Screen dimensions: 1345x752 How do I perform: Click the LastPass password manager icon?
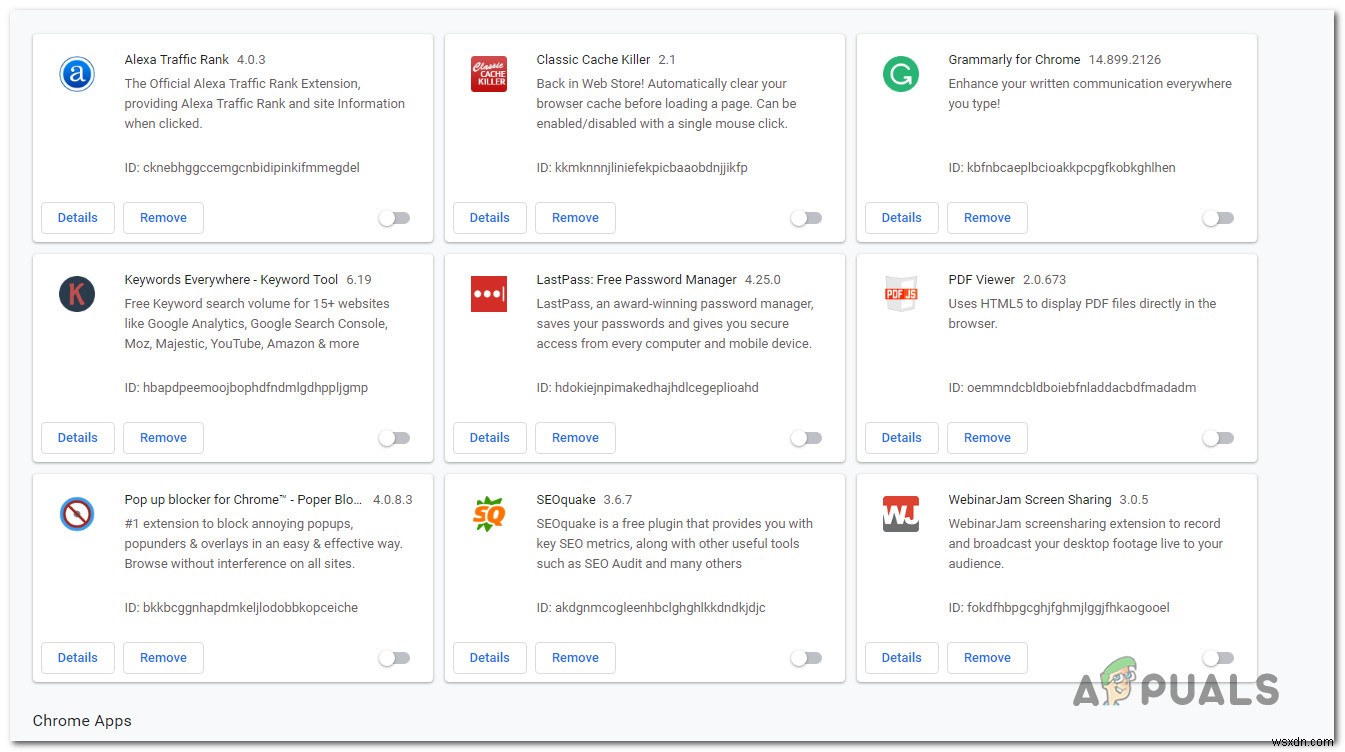click(x=489, y=294)
